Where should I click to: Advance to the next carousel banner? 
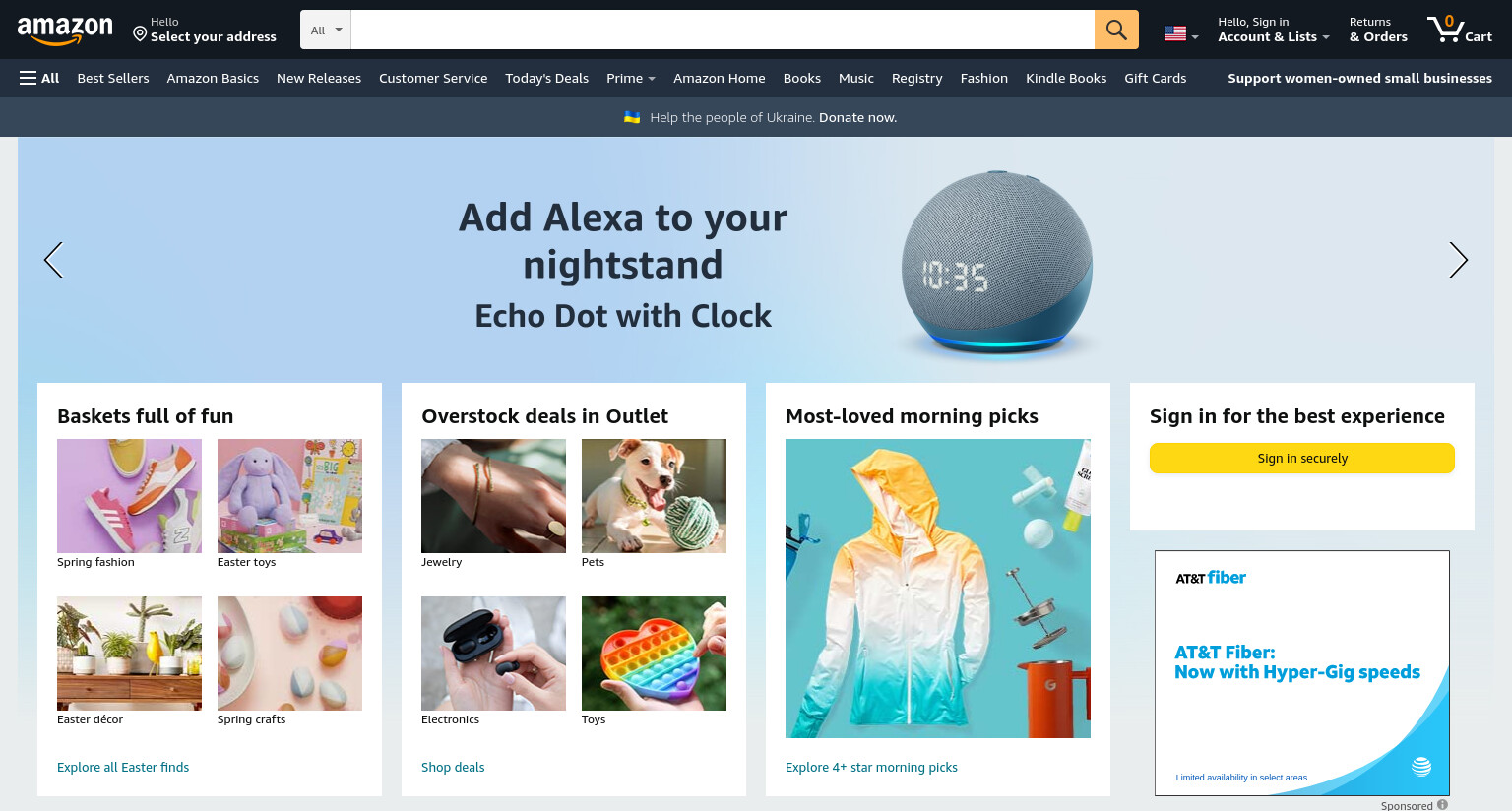(x=1458, y=260)
